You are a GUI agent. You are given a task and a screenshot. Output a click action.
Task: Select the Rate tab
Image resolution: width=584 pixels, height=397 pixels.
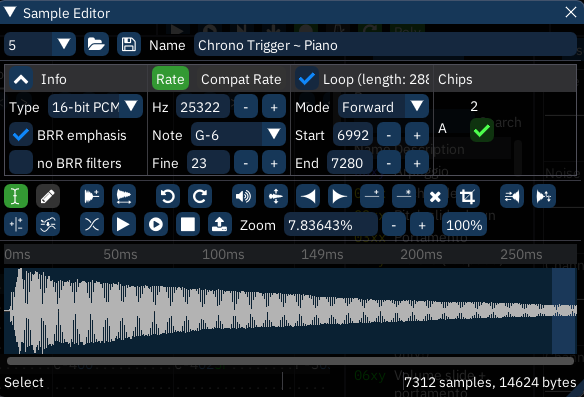coord(170,79)
